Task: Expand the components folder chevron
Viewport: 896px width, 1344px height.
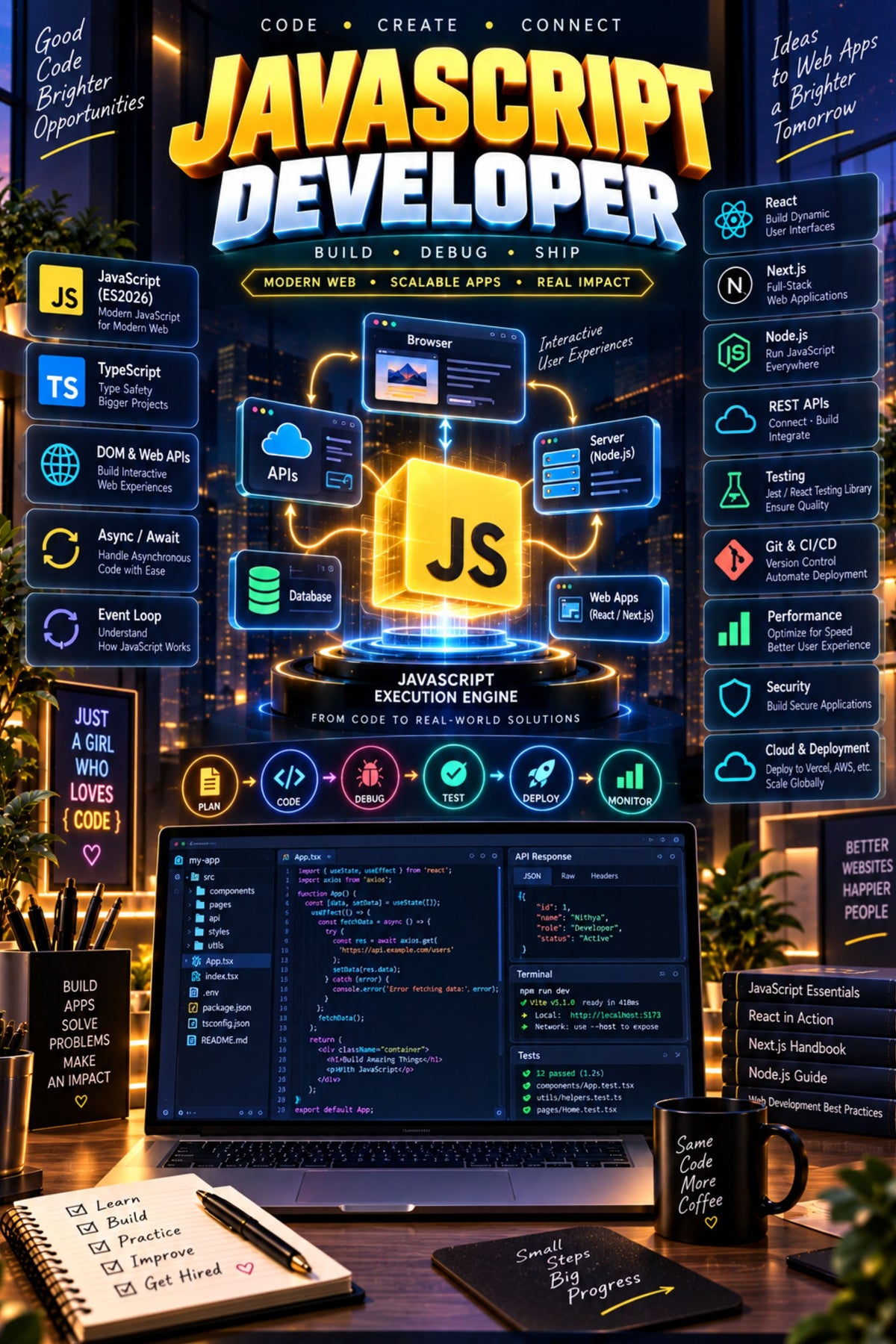Action: [190, 891]
